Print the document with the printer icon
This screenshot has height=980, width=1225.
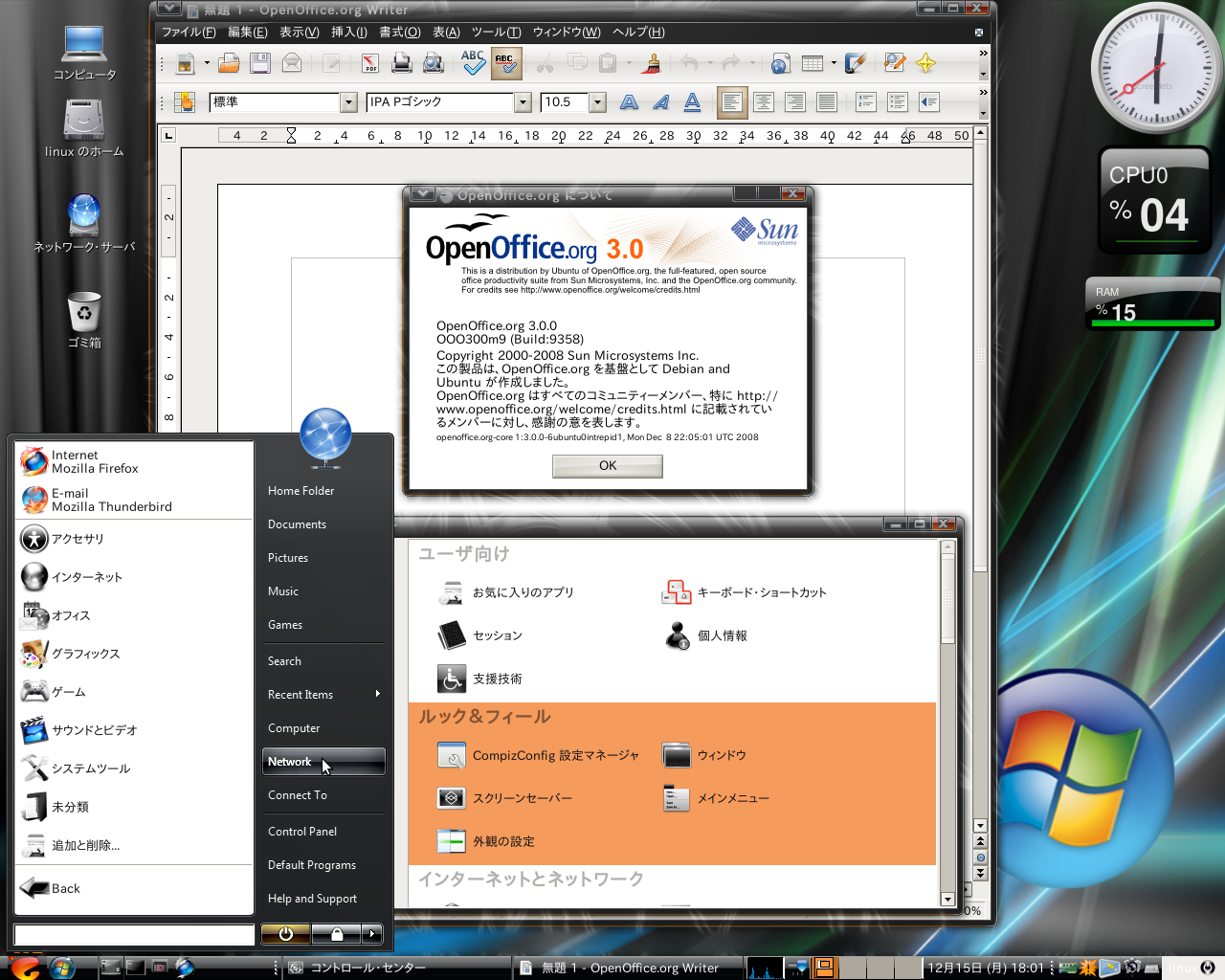pyautogui.click(x=402, y=64)
